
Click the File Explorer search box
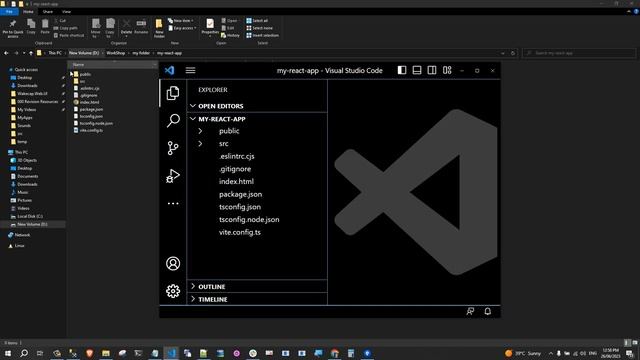click(x=579, y=53)
